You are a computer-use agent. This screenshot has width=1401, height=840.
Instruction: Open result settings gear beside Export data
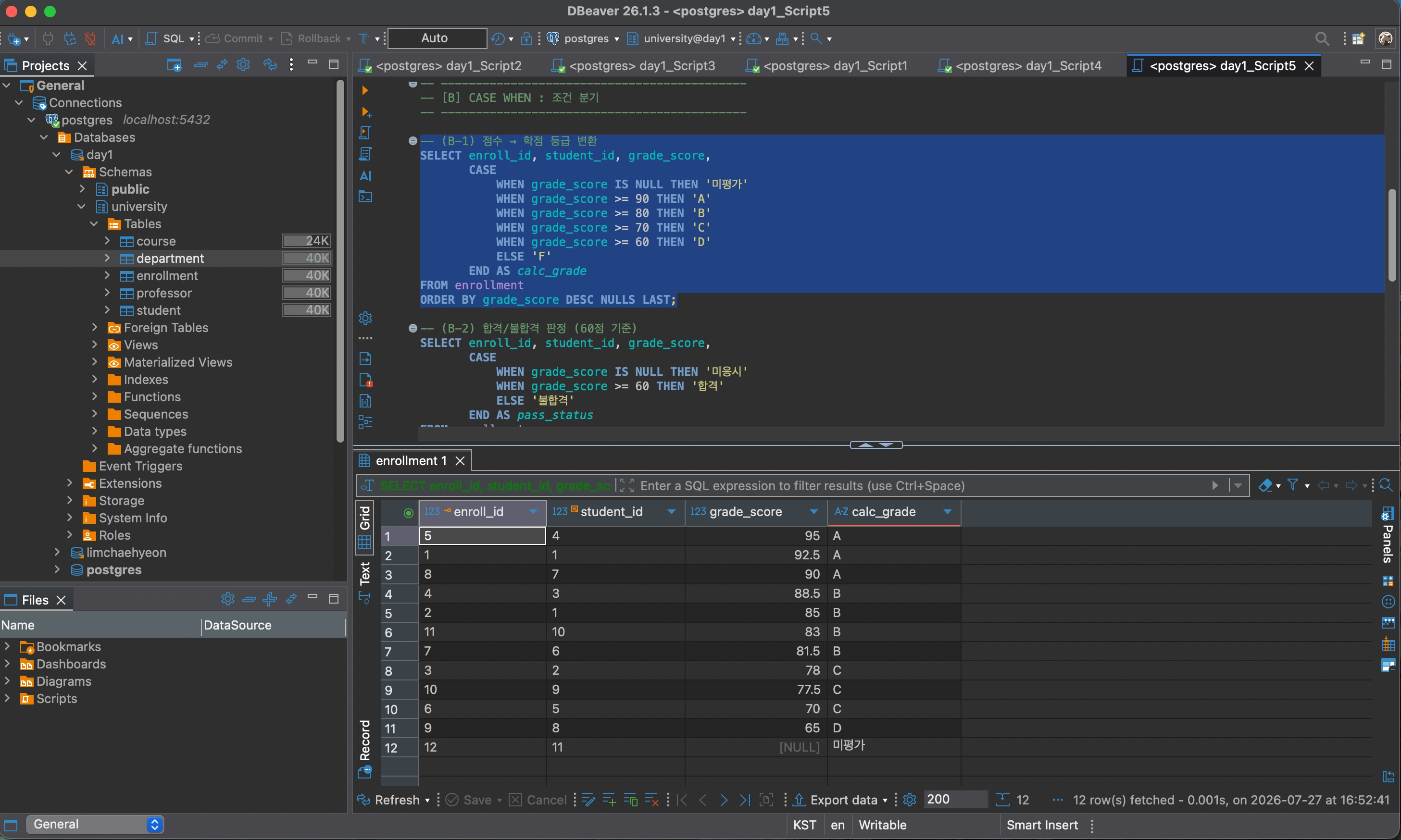910,800
